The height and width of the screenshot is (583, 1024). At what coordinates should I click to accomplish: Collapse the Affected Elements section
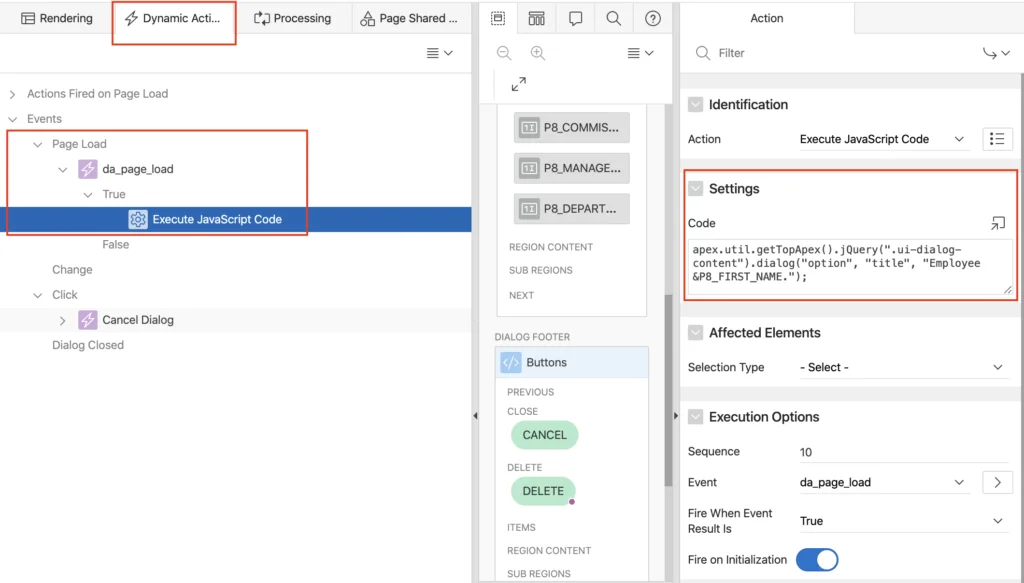696,333
